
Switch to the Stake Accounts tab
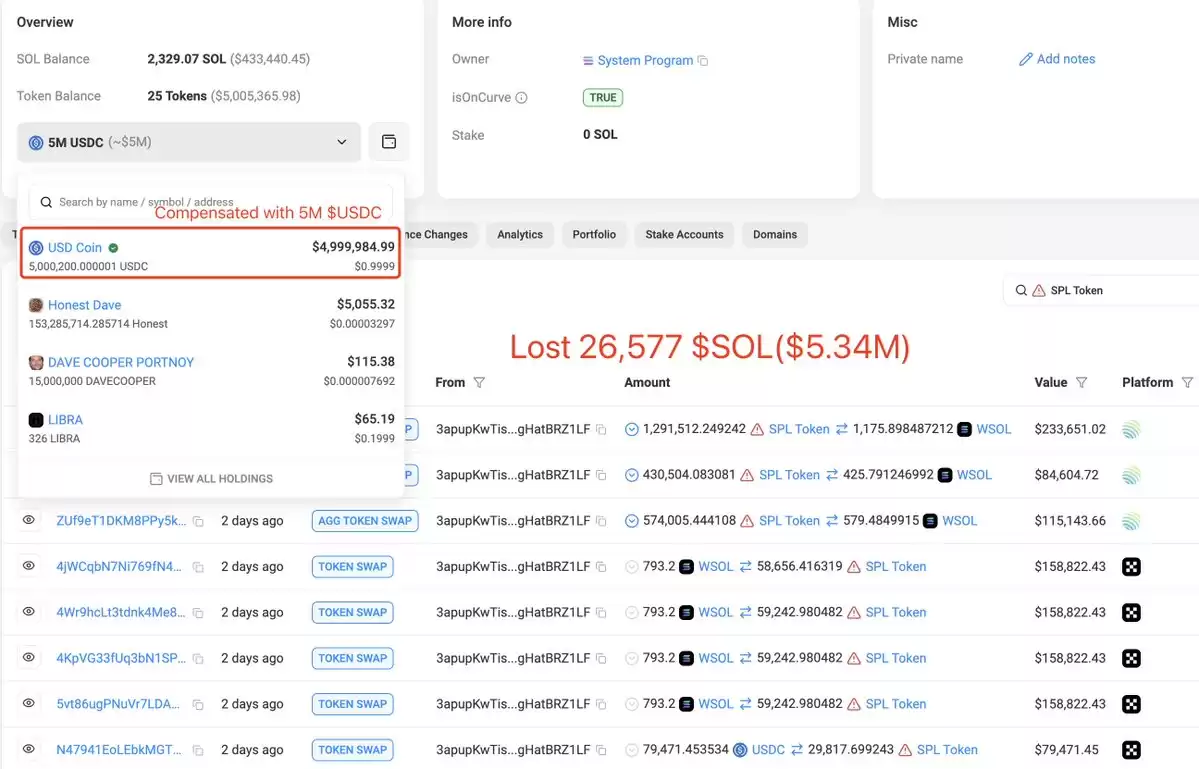pyautogui.click(x=684, y=235)
